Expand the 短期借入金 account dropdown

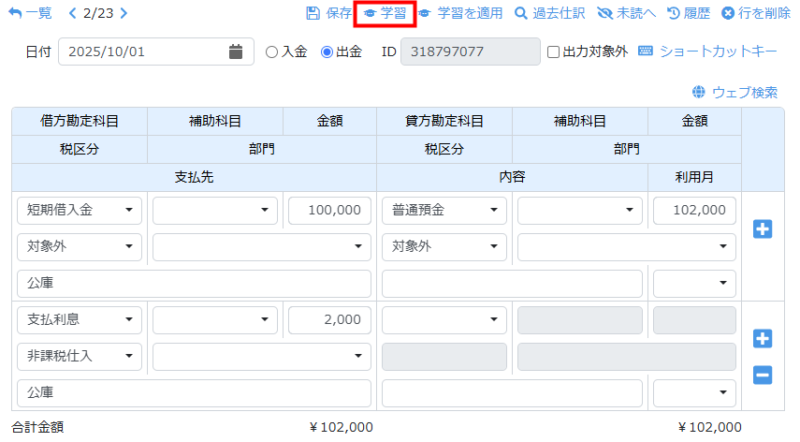click(x=80, y=211)
